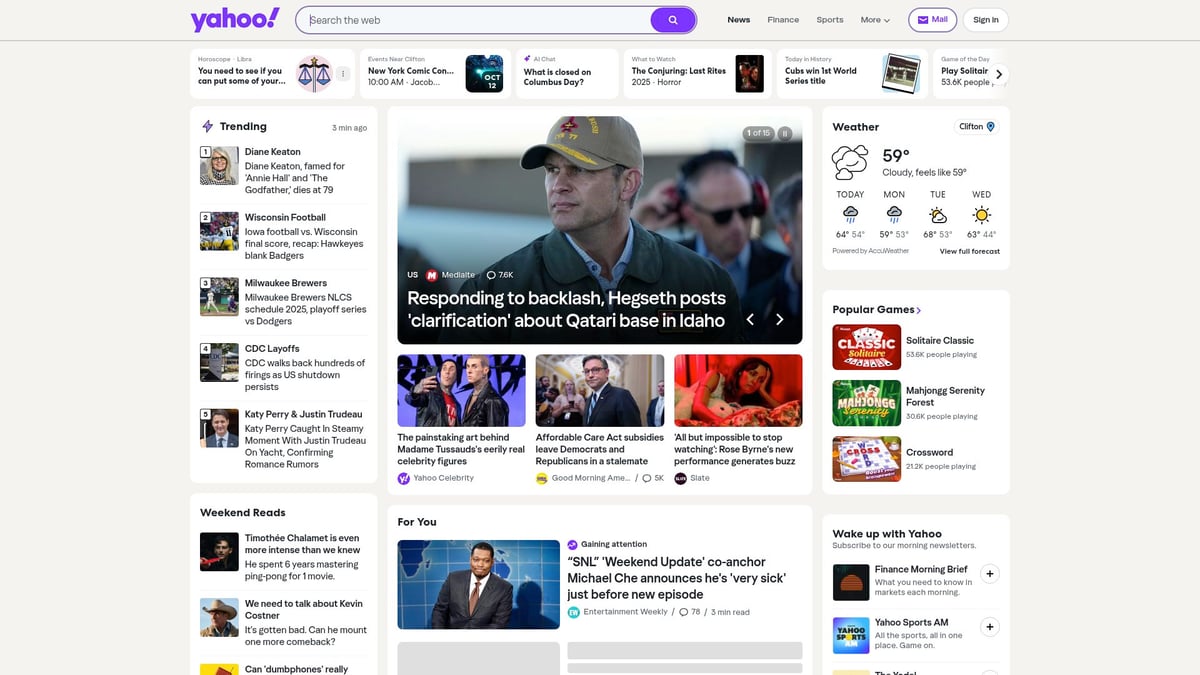The image size is (1200, 675).
Task: Select the MON rain forecast icon
Action: click(x=894, y=214)
